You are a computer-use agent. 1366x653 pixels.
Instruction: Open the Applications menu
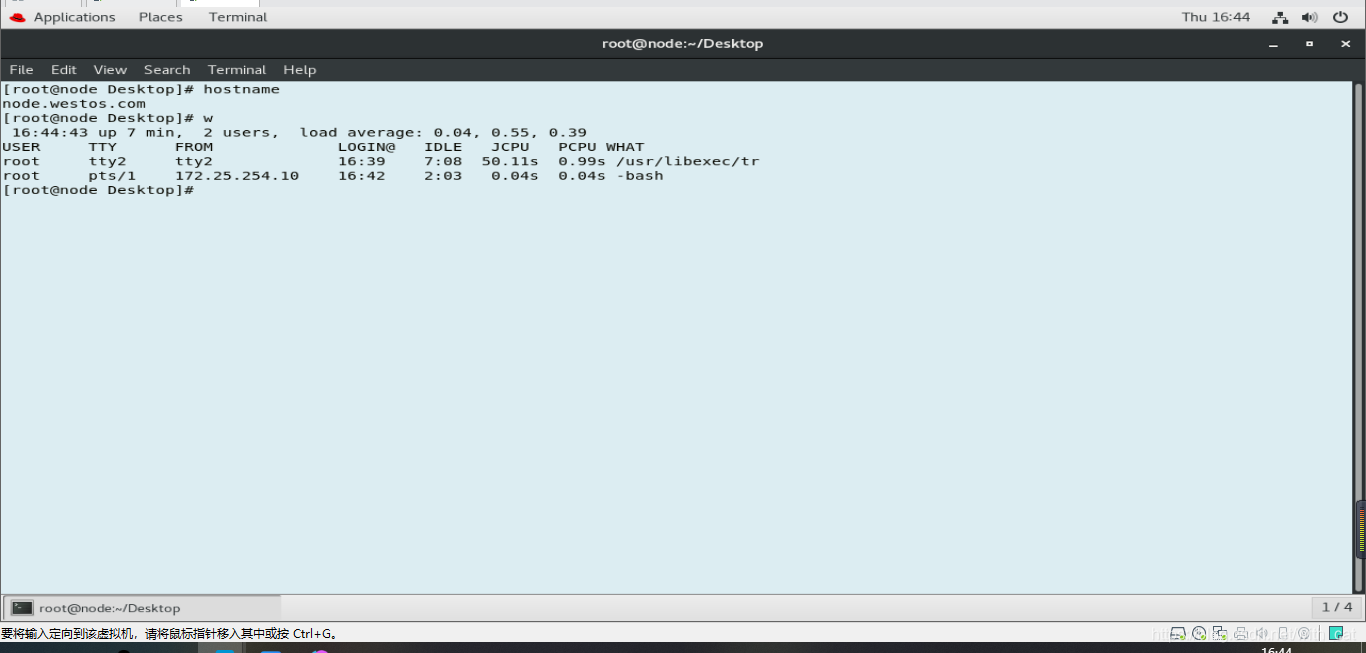click(74, 17)
